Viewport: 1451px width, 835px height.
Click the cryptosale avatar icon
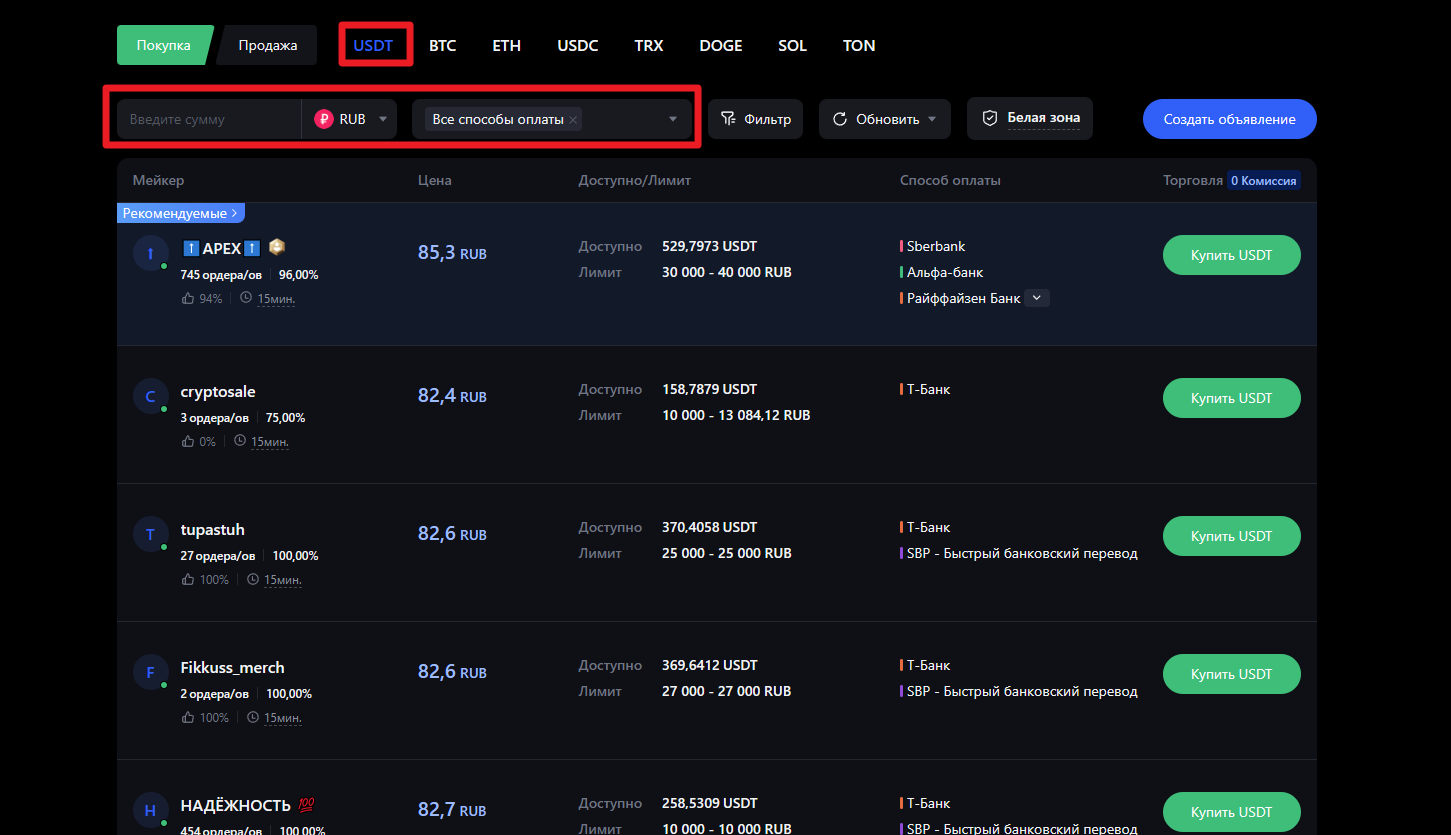150,396
